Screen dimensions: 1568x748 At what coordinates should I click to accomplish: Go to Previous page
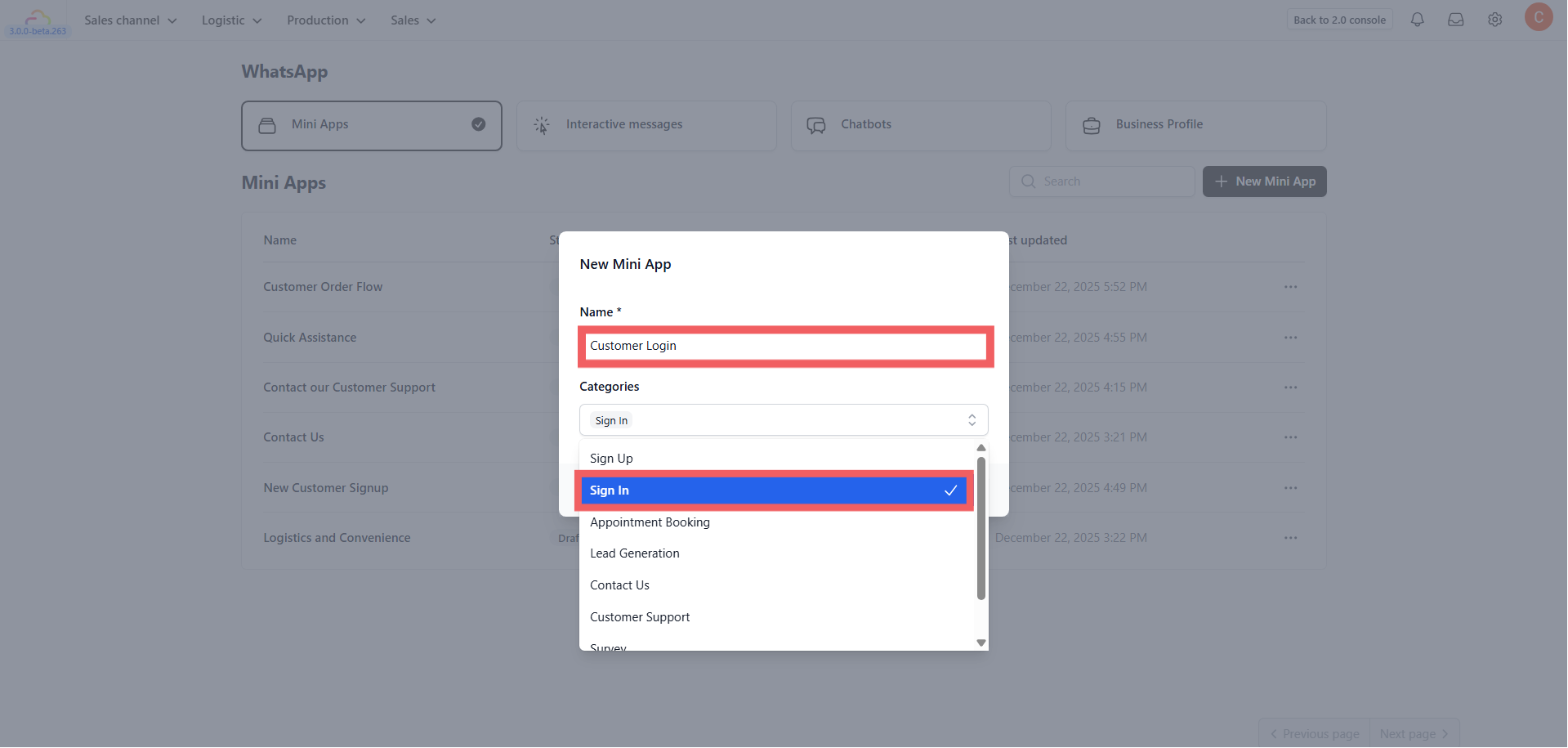[x=1314, y=734]
